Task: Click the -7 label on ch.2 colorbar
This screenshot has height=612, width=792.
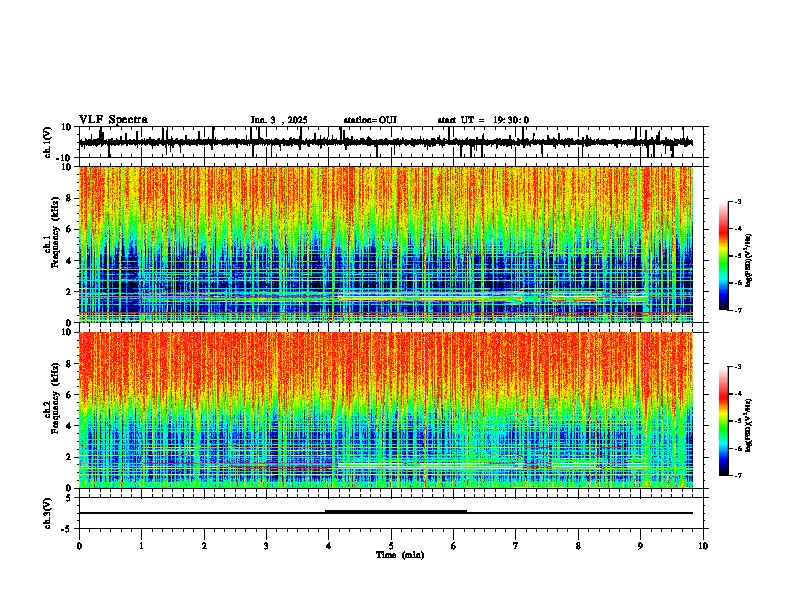Action: pos(738,476)
